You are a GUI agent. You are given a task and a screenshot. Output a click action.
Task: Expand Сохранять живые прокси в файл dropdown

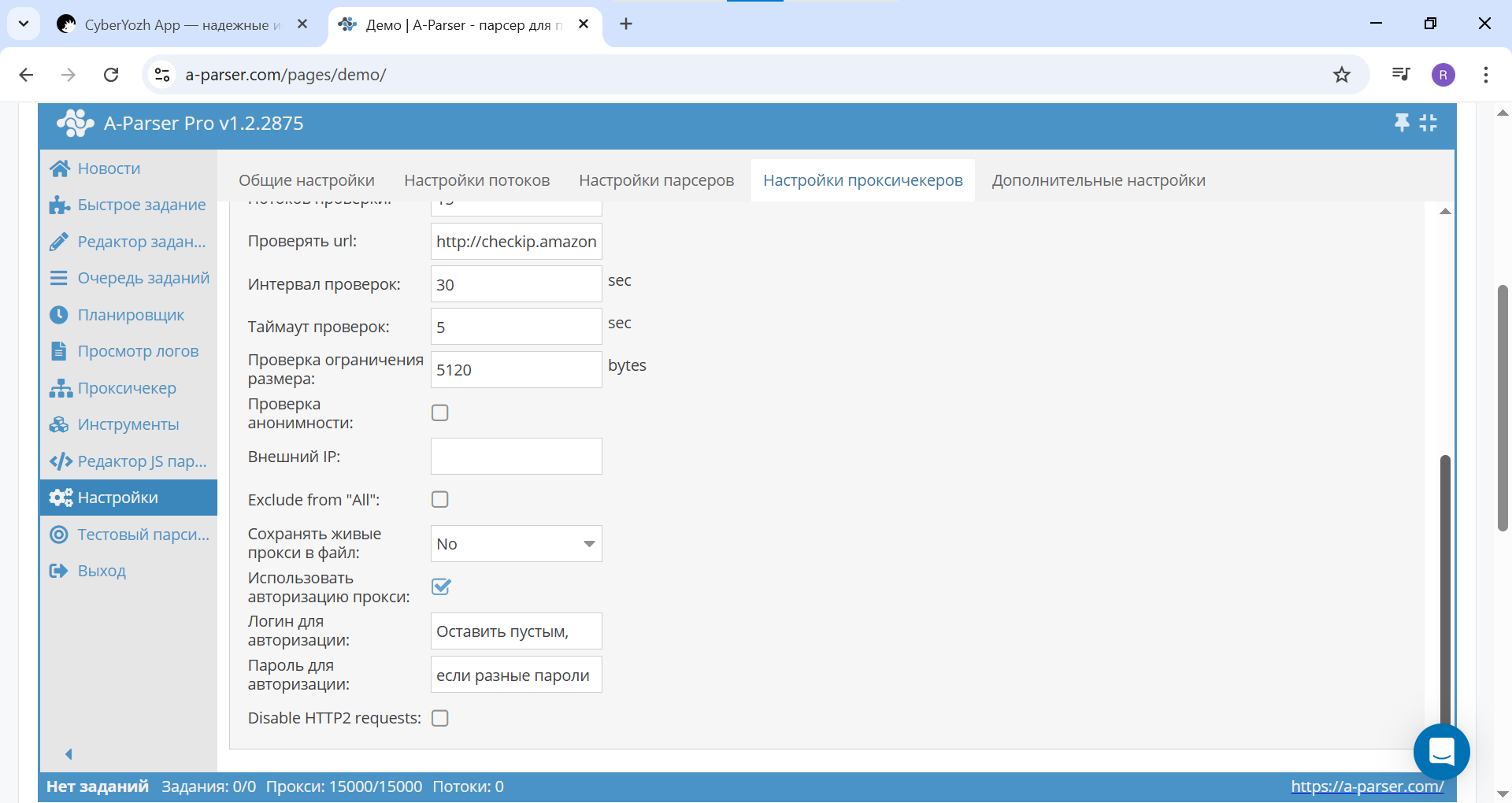tap(516, 544)
